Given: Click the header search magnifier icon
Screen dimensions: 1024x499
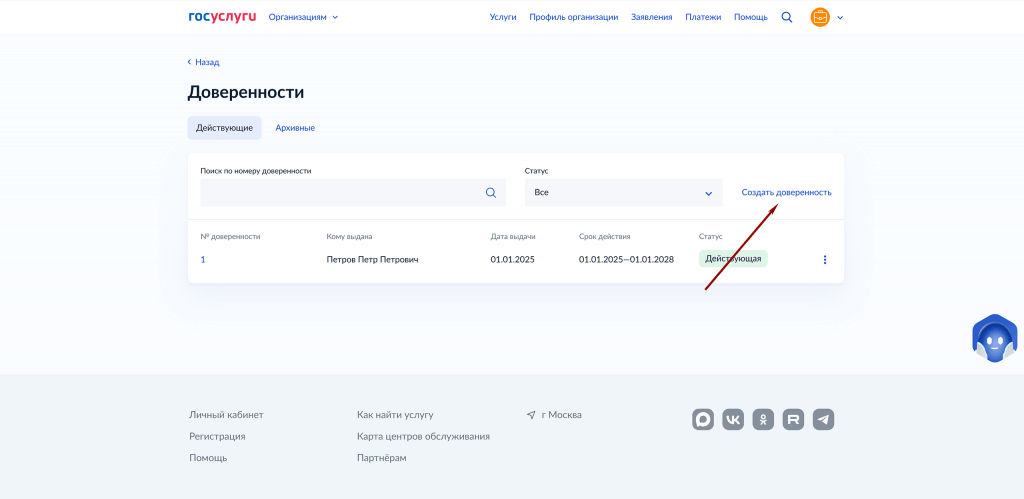Looking at the screenshot, I should pos(786,17).
